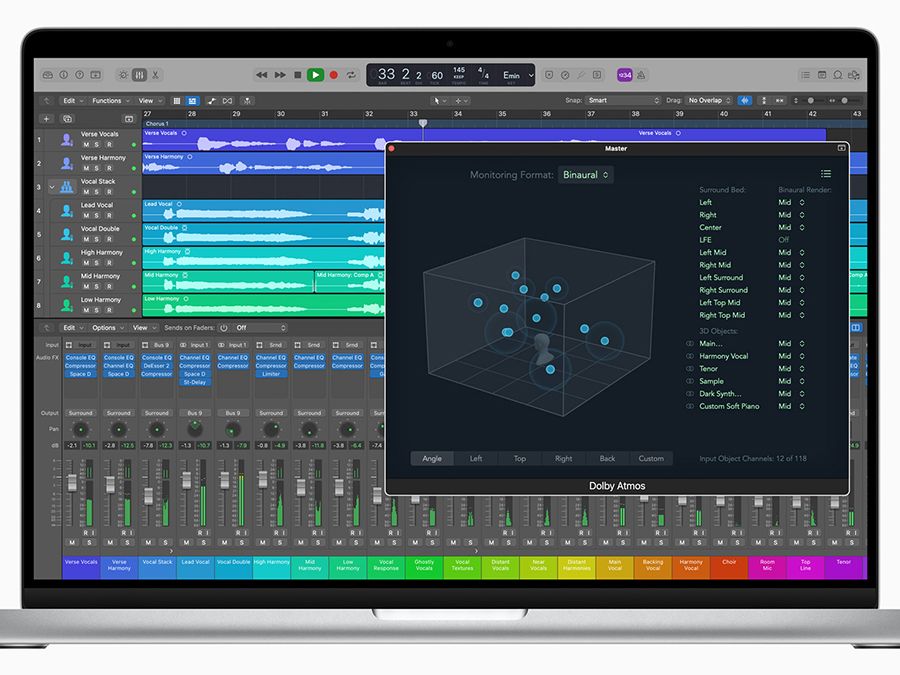Toggle the Flex show/hide icon
Viewport: 900px width, 675px height.
(228, 100)
